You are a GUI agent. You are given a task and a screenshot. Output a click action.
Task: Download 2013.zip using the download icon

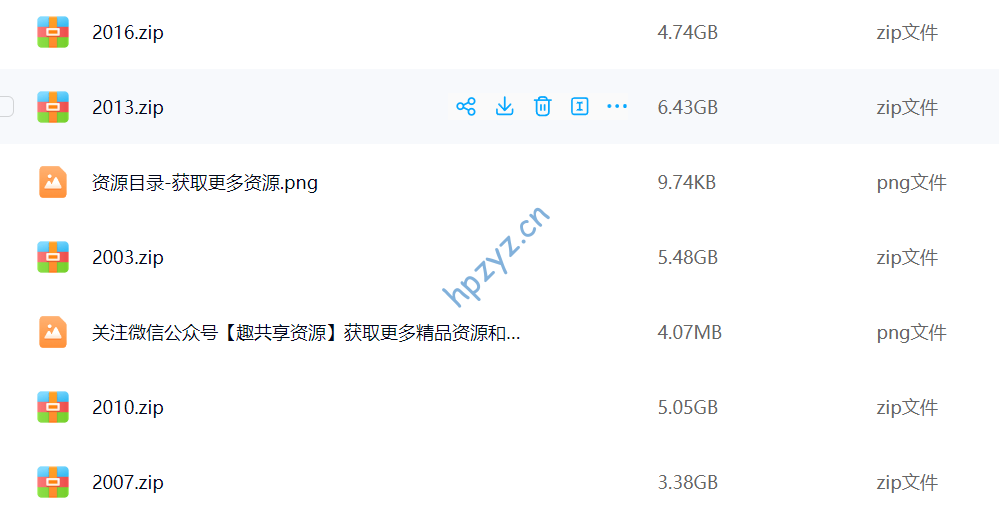coord(505,106)
